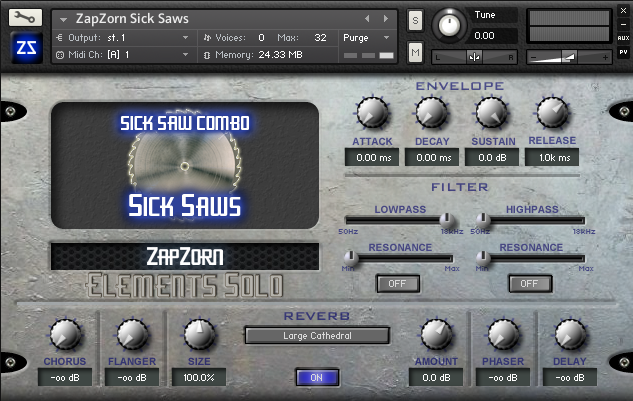633x401 pixels.
Task: Adjust the L/R pan slider
Action: tap(474, 57)
